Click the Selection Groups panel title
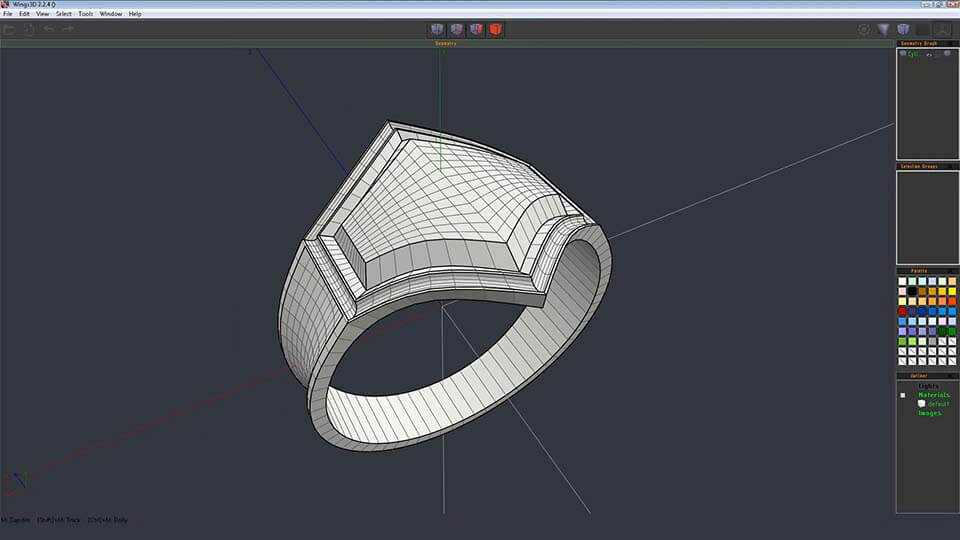This screenshot has width=960, height=540. 919,167
